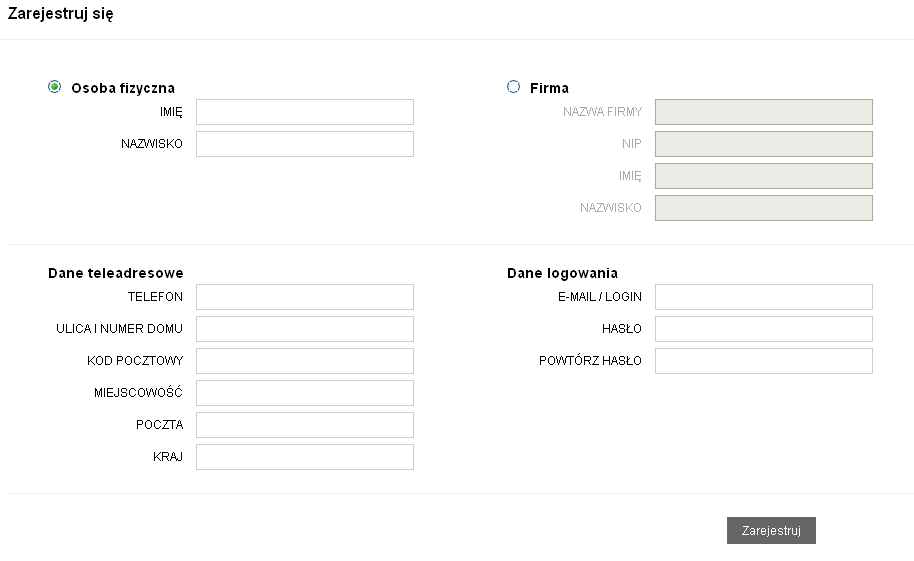Focus the TELEFON input field
914x561 pixels.
(305, 297)
